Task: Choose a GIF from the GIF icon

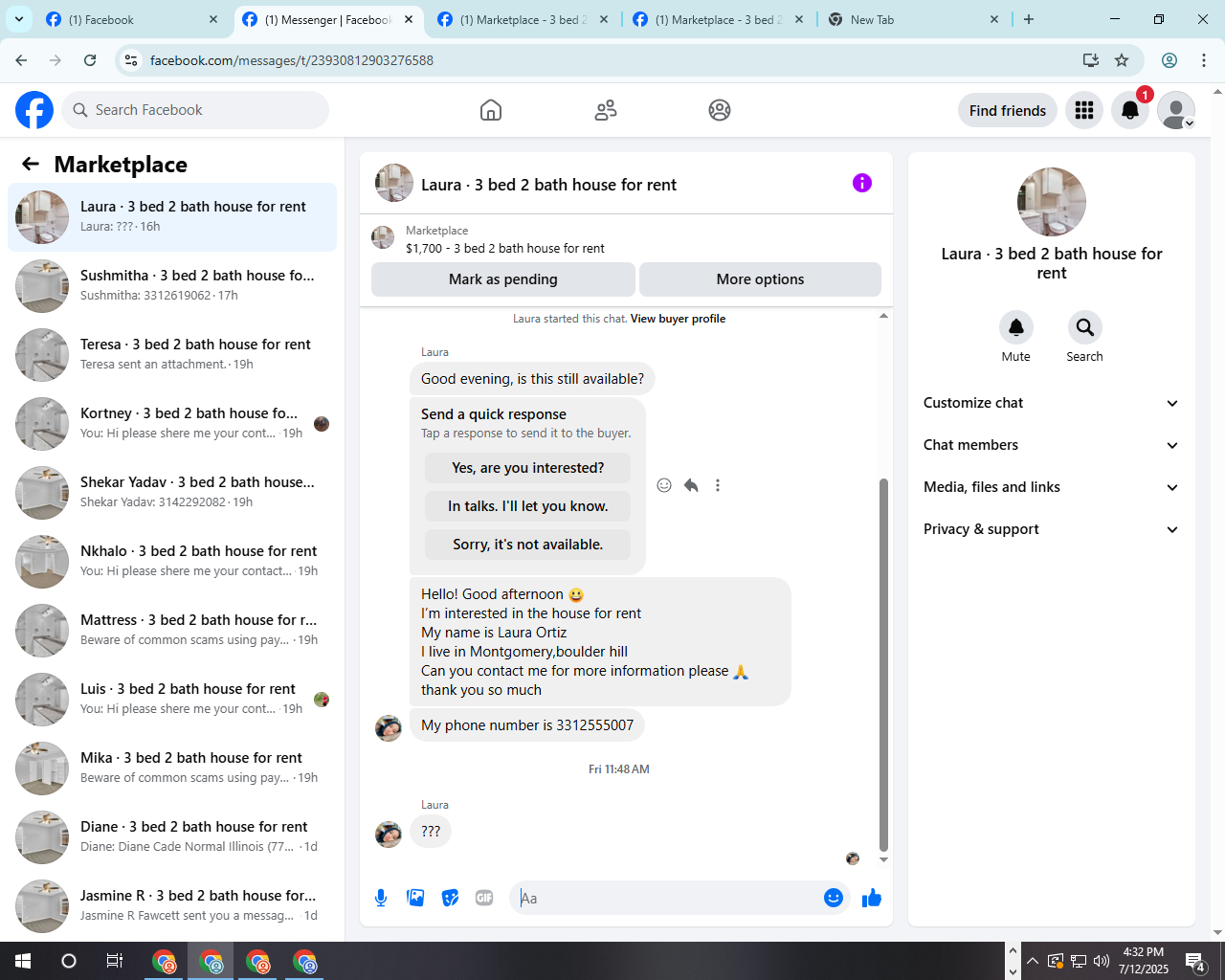Action: tap(484, 898)
